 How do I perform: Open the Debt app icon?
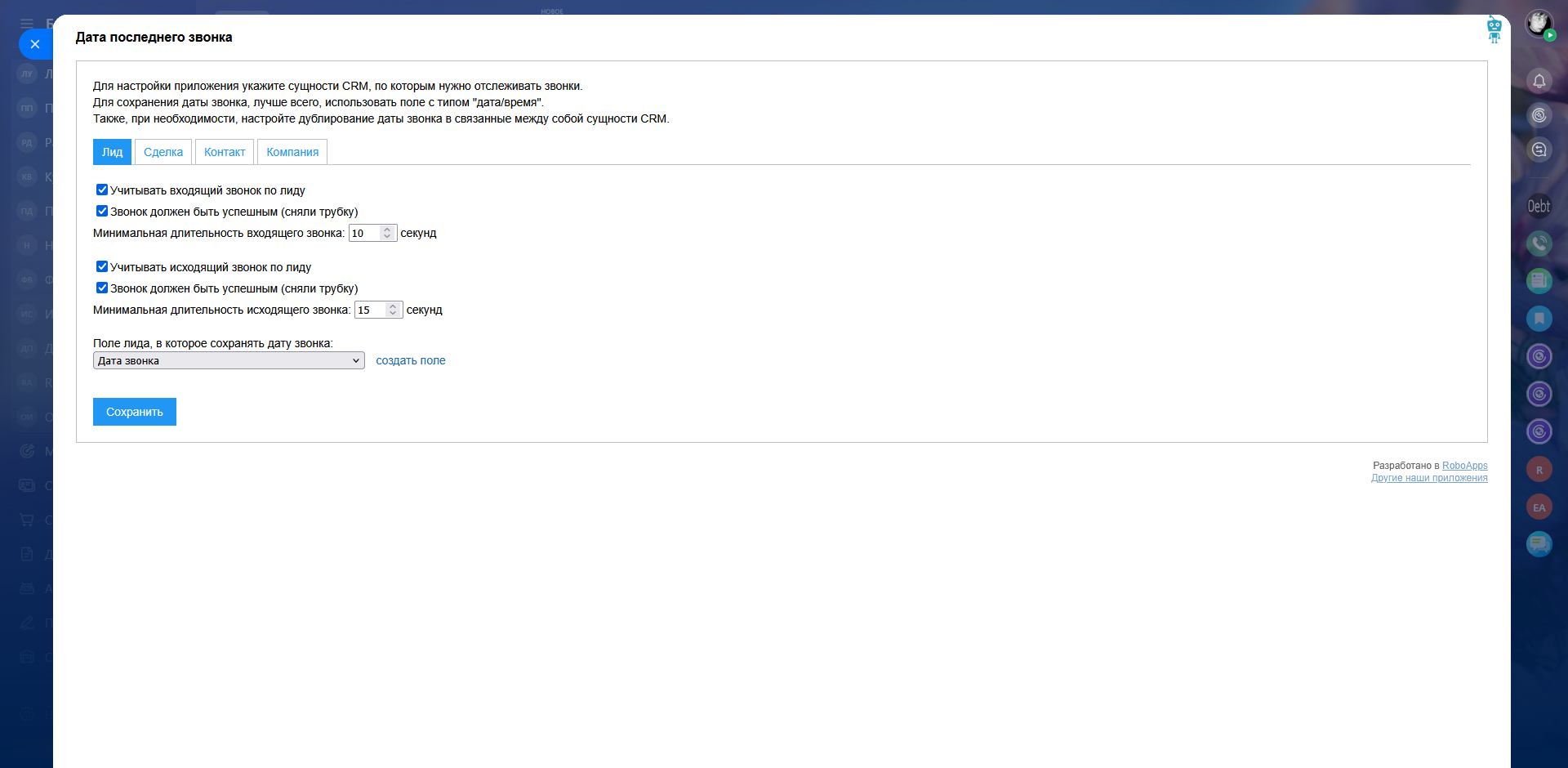click(x=1539, y=206)
